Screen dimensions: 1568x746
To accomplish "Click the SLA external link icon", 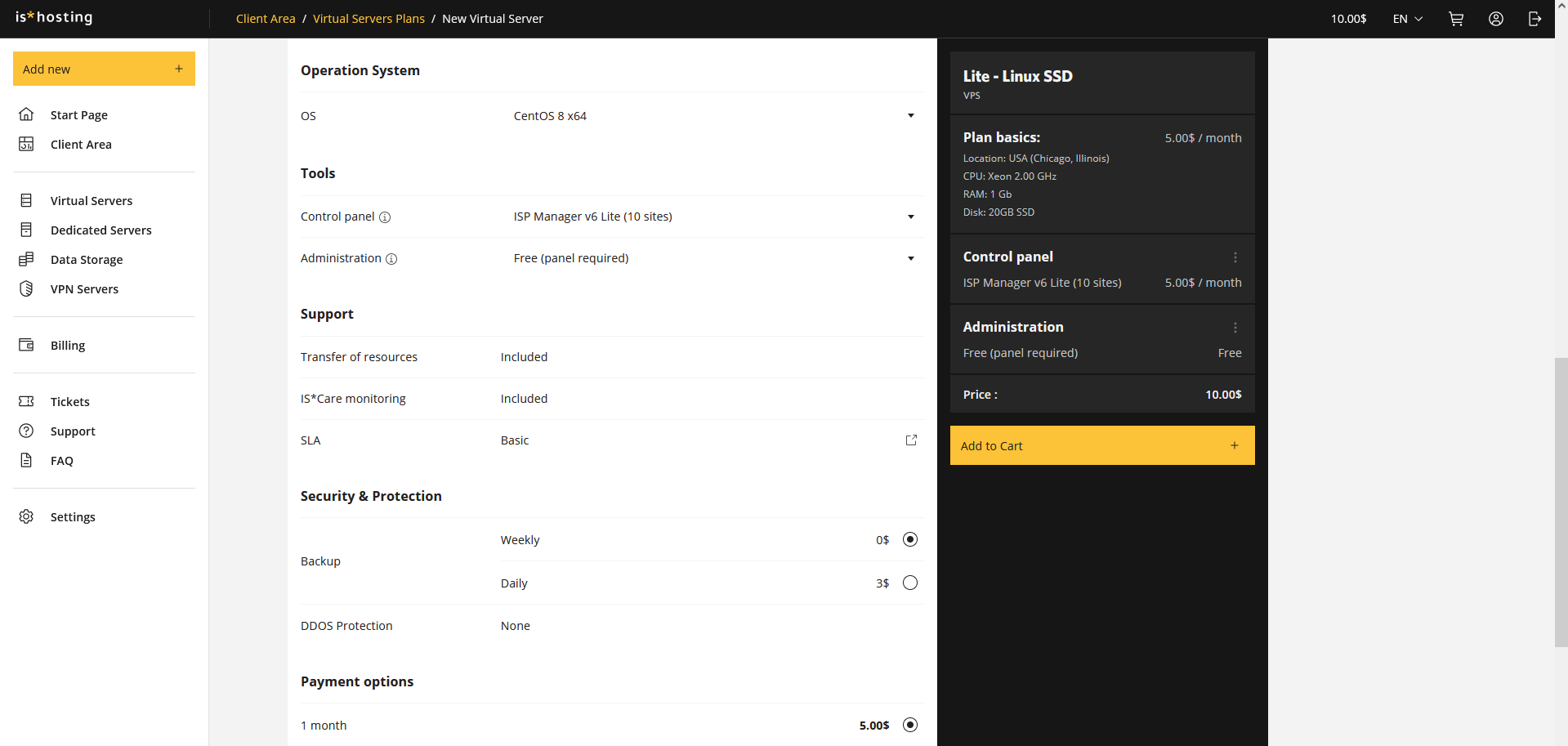I will [x=911, y=440].
